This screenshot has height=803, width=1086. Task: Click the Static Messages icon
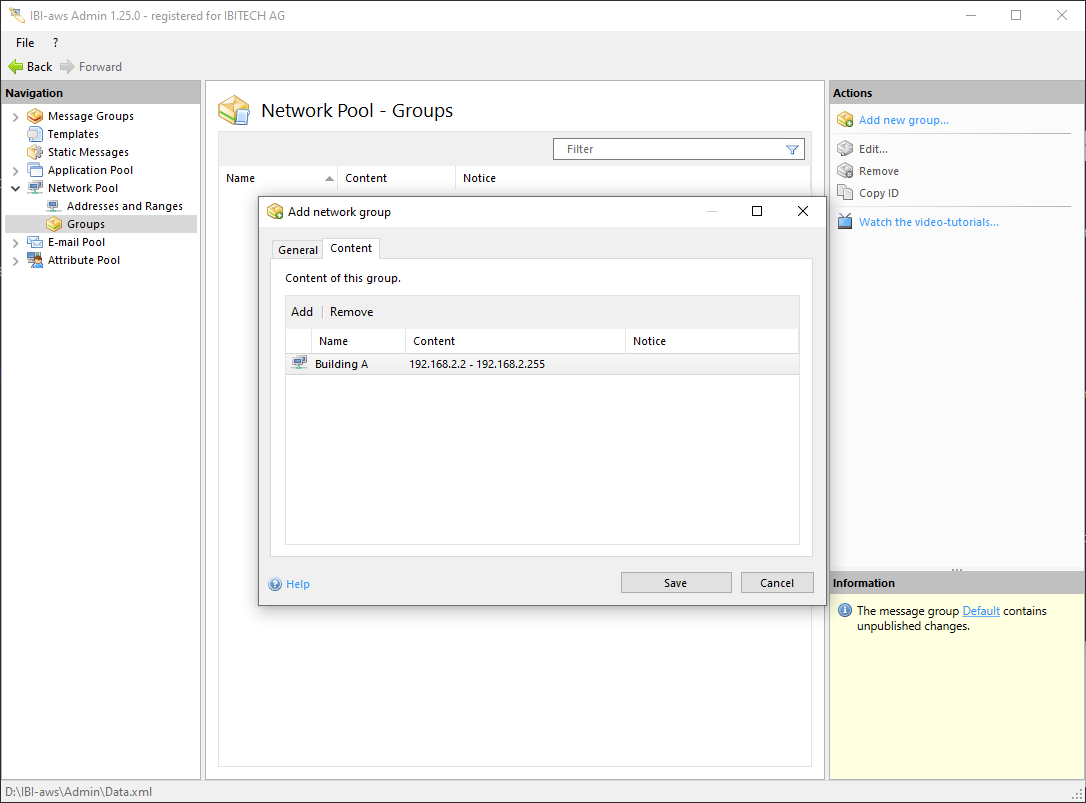click(35, 152)
